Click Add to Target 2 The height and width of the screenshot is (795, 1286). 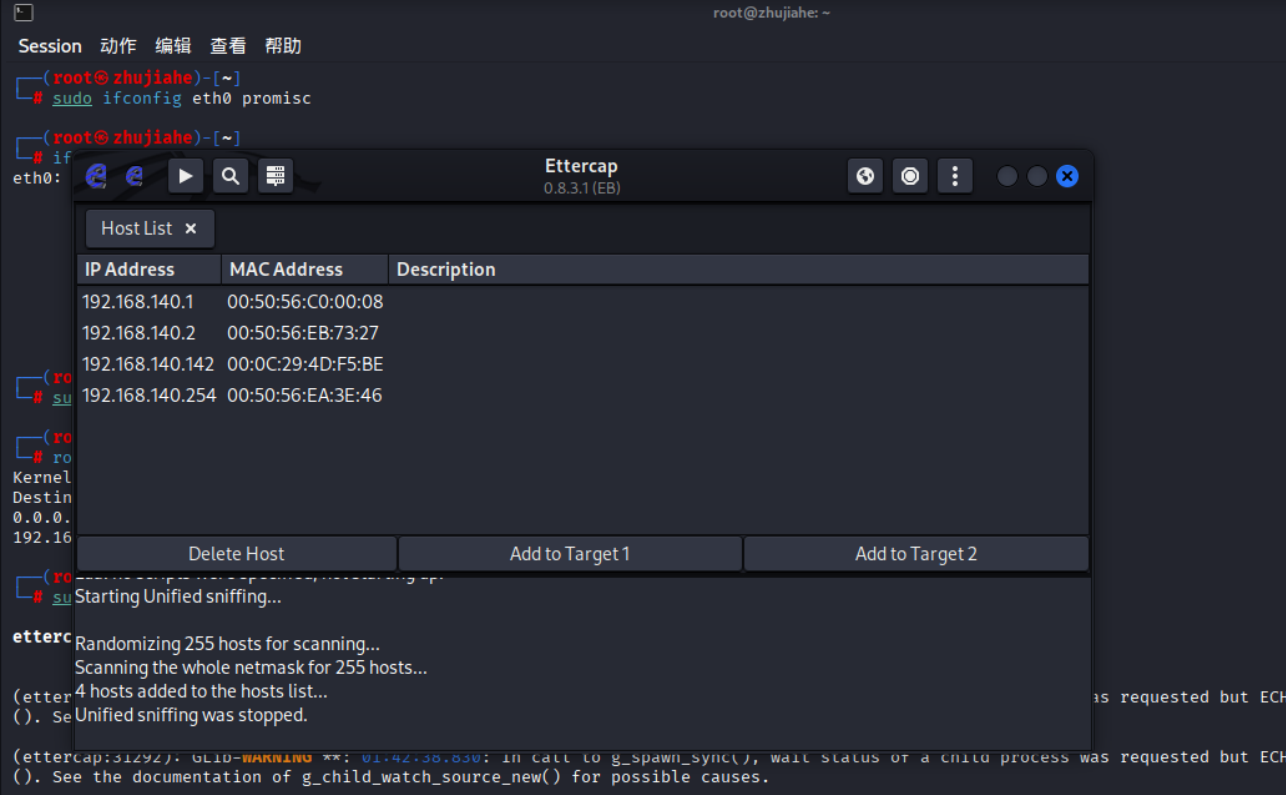coord(916,554)
